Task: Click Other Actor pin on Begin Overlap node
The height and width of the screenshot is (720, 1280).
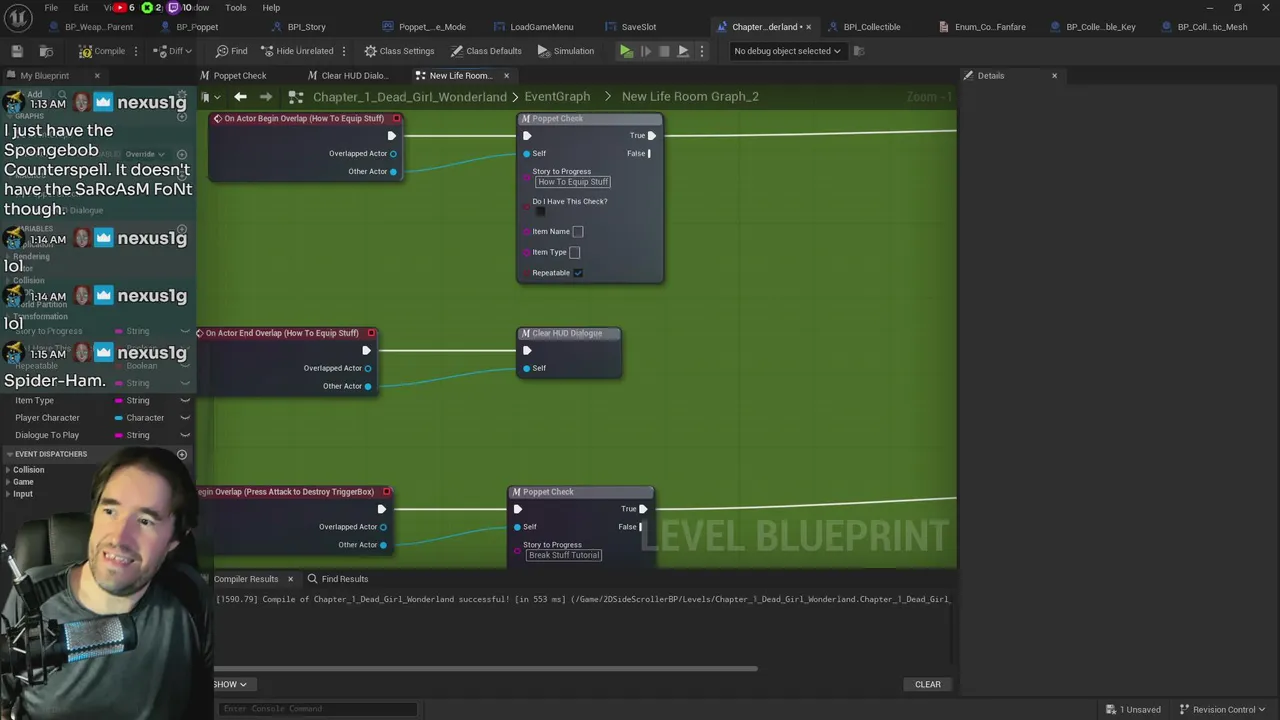Action: 393,172
